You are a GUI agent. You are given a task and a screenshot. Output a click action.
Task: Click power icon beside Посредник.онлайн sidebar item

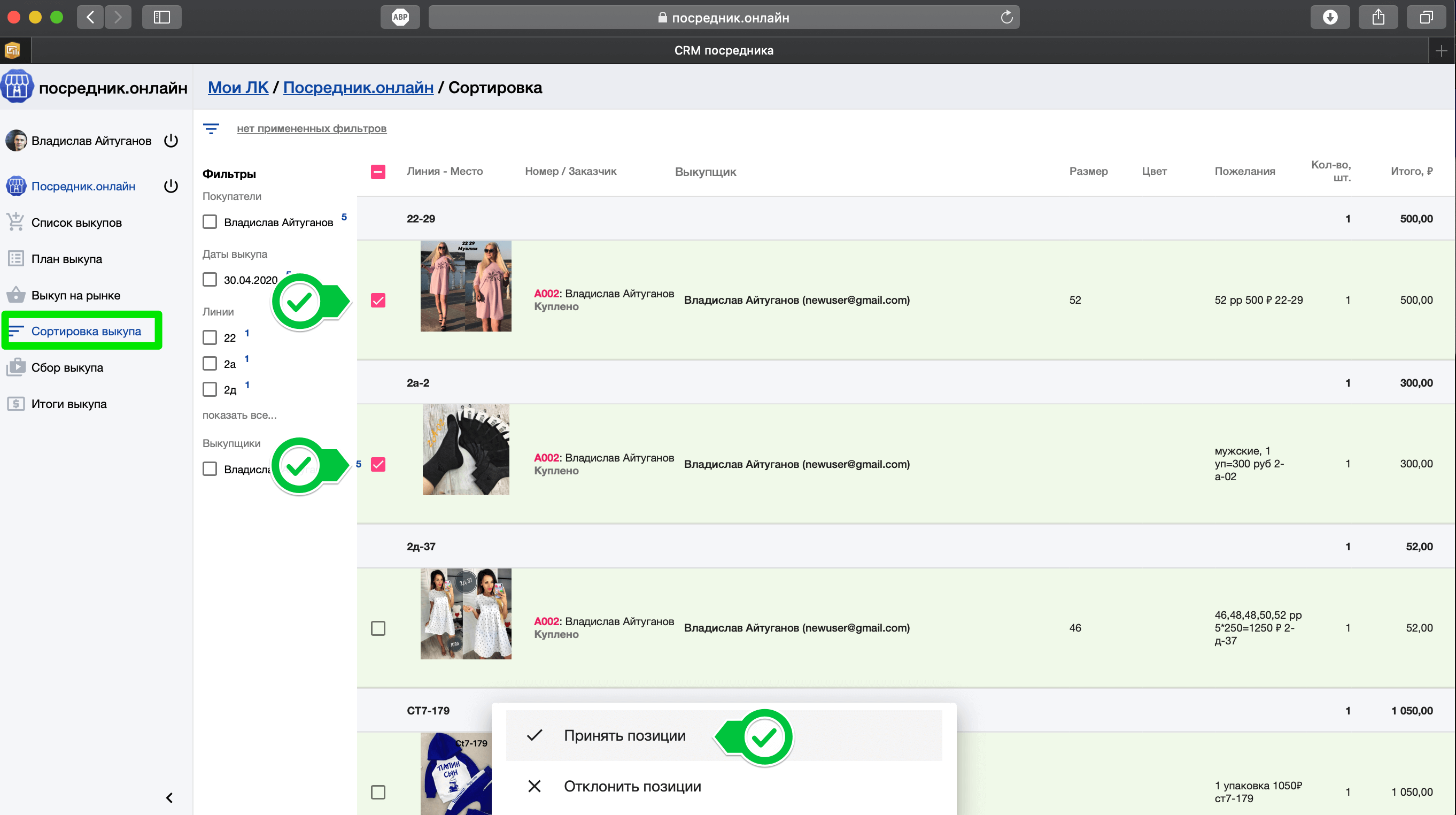171,186
